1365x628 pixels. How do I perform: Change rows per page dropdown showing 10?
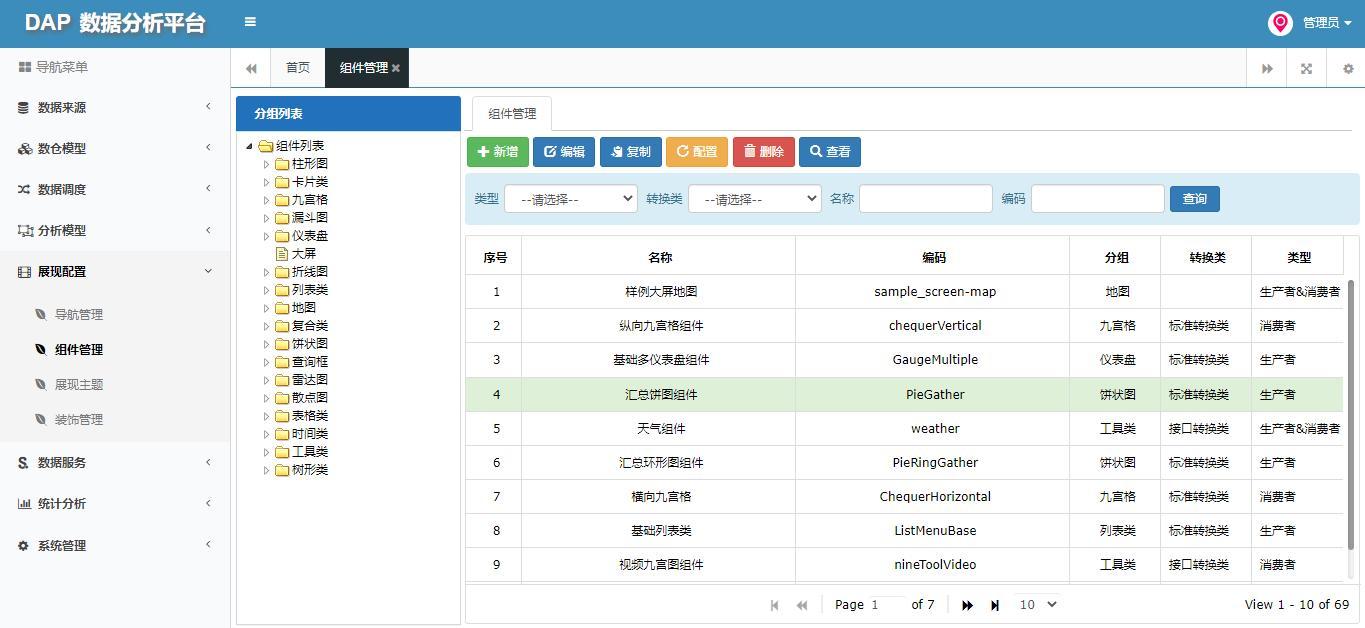[x=1037, y=604]
